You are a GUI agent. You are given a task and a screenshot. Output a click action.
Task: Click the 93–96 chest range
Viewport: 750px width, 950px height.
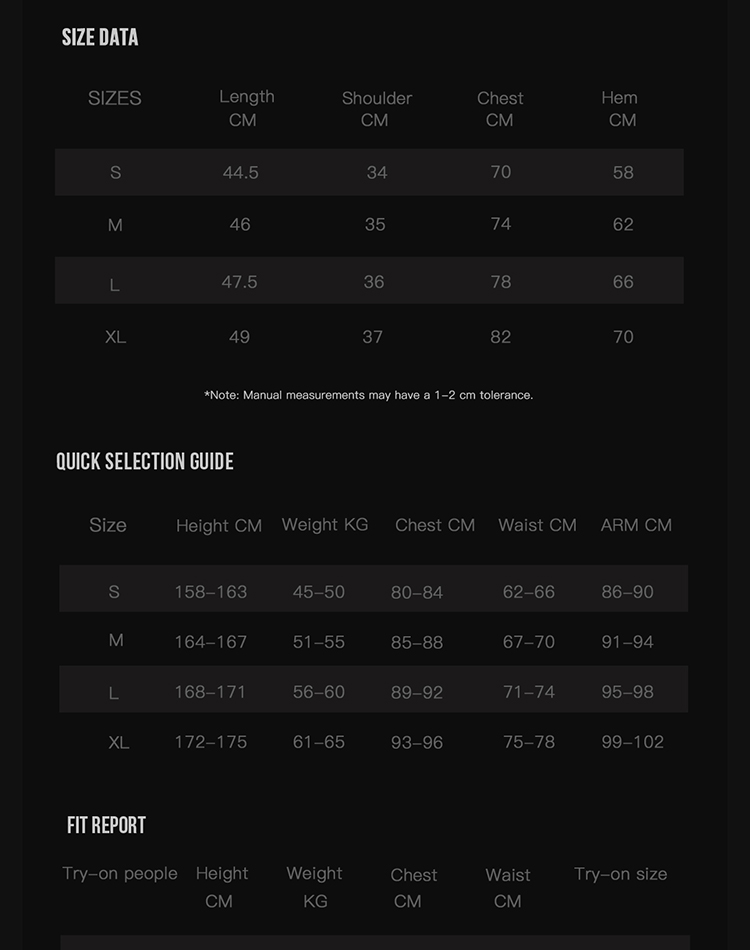click(417, 743)
